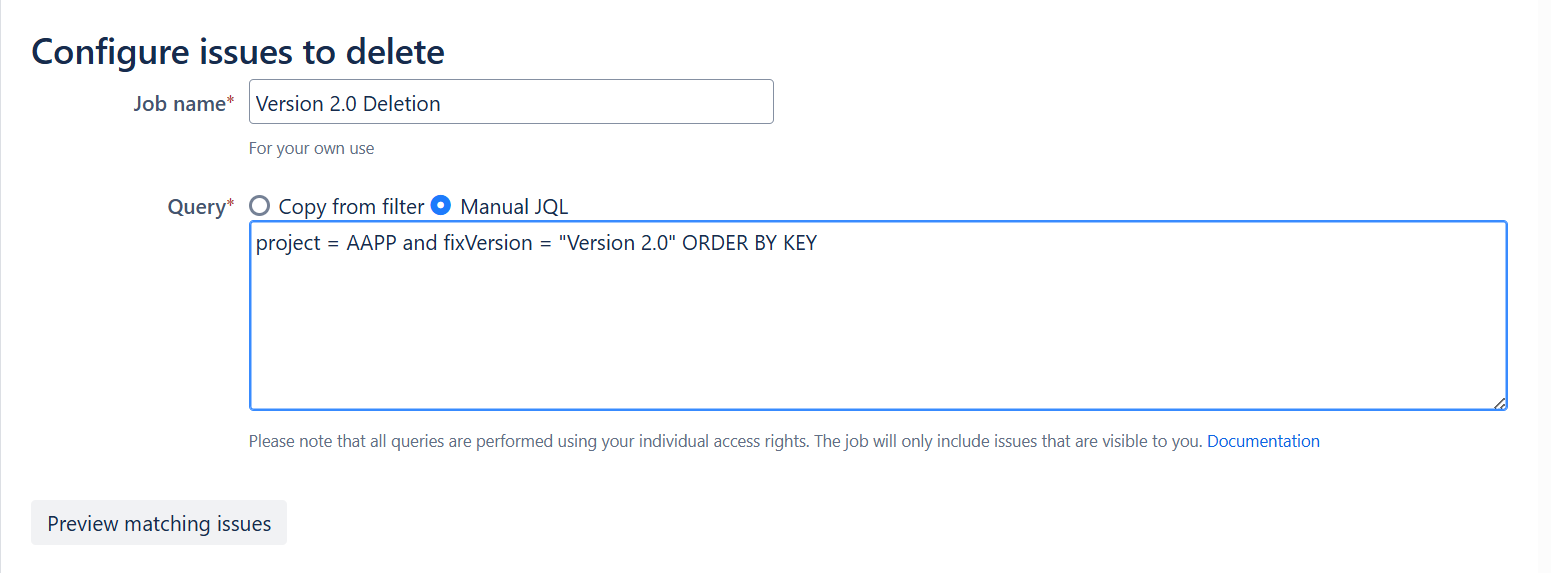Click the 'Copy from filter' option label

click(351, 207)
